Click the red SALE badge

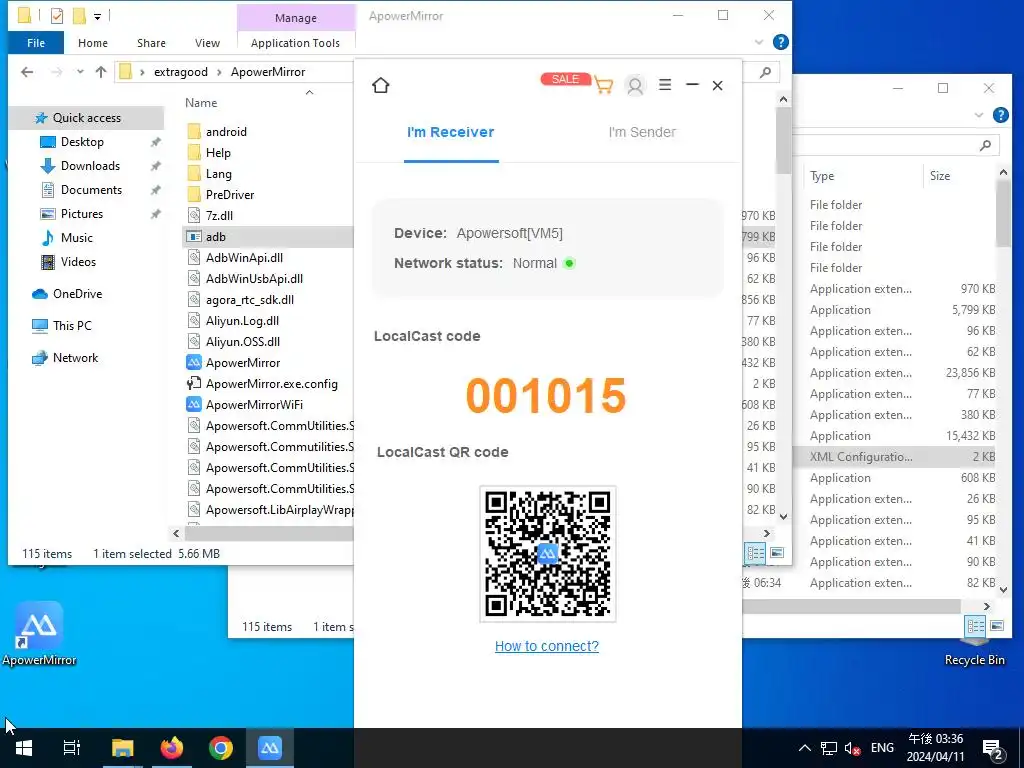click(x=566, y=79)
